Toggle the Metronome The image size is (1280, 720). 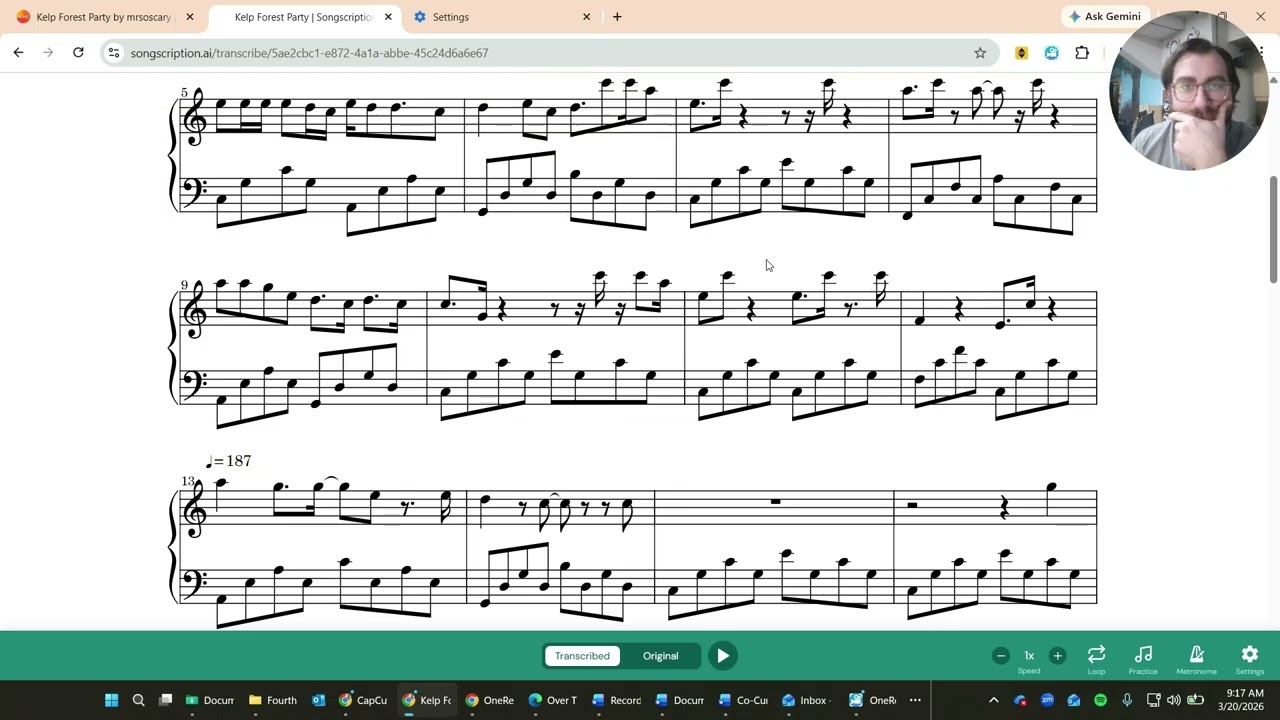[1196, 659]
